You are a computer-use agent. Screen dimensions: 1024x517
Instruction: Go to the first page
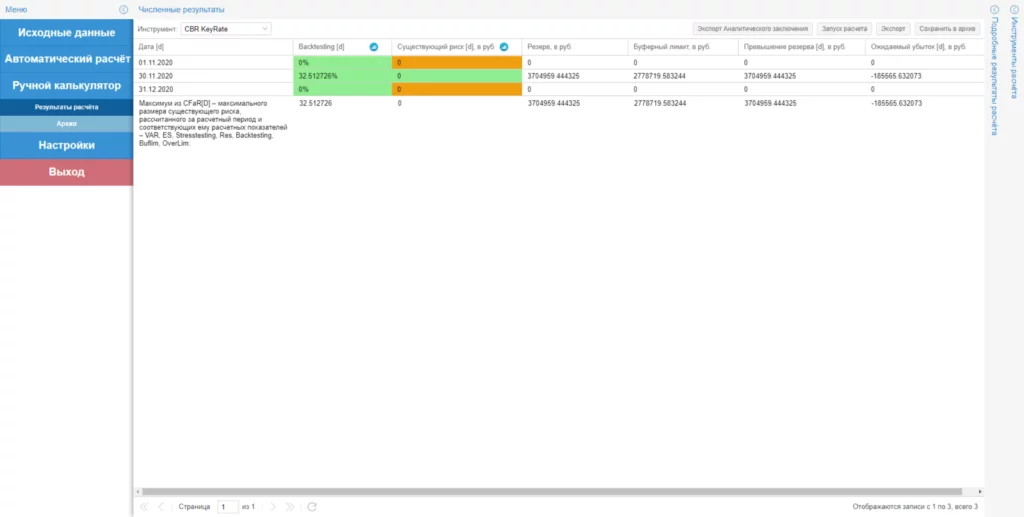coord(144,507)
